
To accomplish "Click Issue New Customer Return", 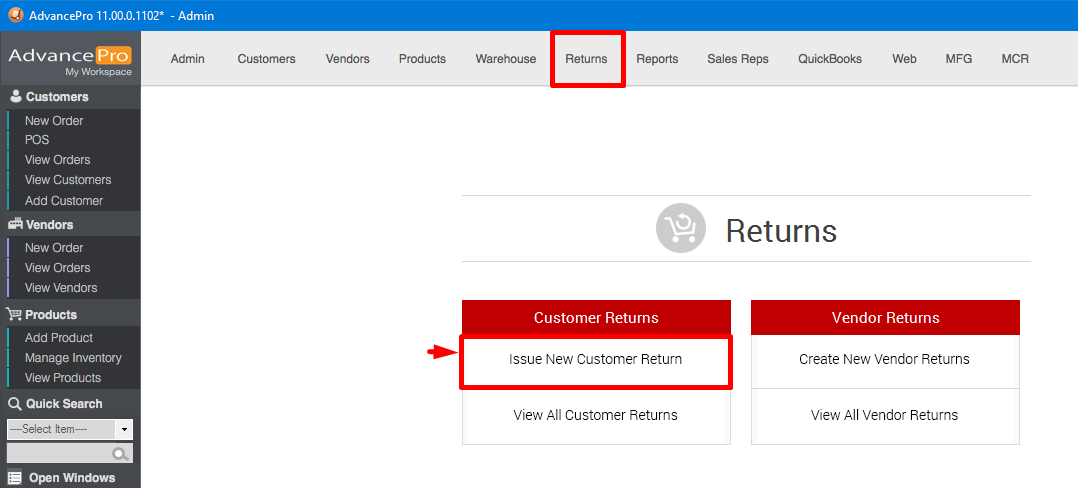I will [595, 360].
